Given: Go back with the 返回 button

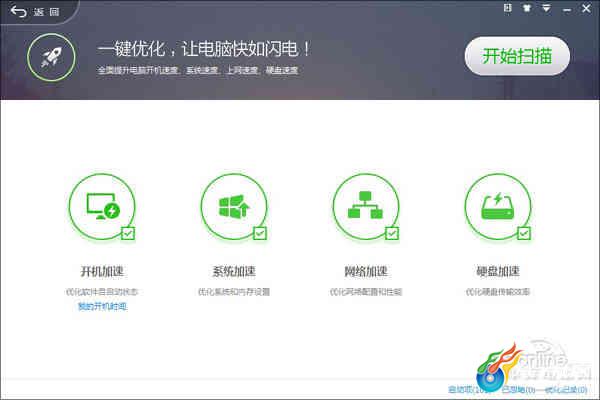Looking at the screenshot, I should pyautogui.click(x=35, y=12).
